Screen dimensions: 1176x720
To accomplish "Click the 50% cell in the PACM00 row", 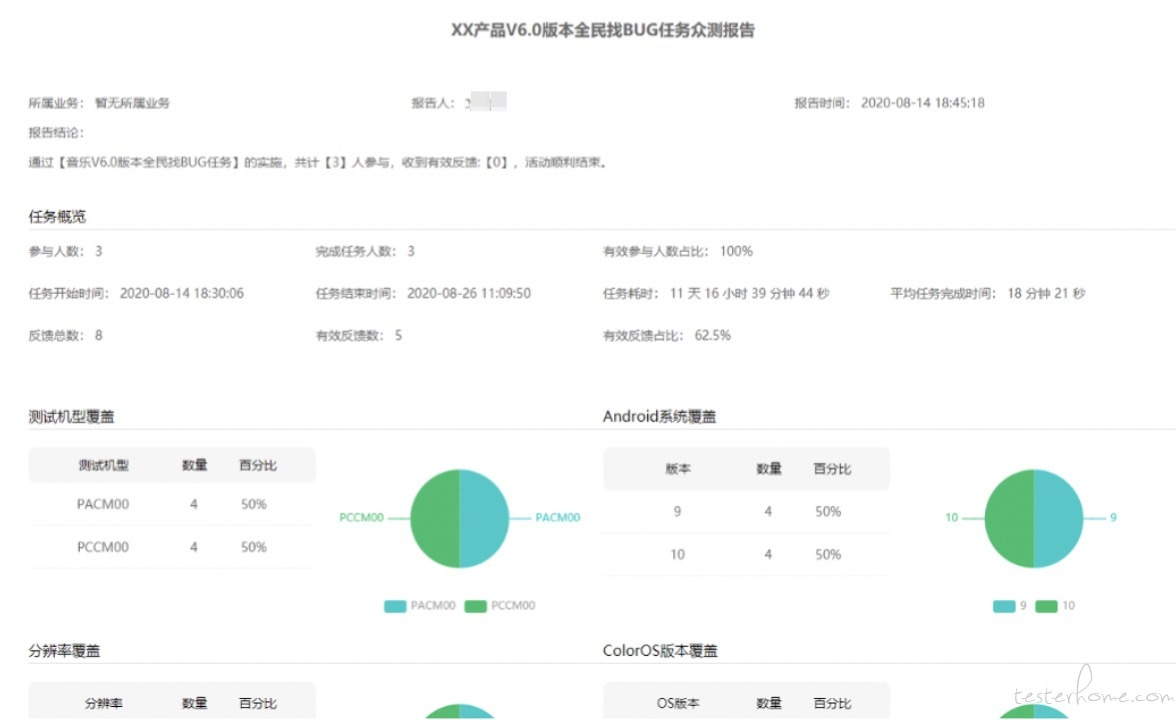I will [254, 505].
